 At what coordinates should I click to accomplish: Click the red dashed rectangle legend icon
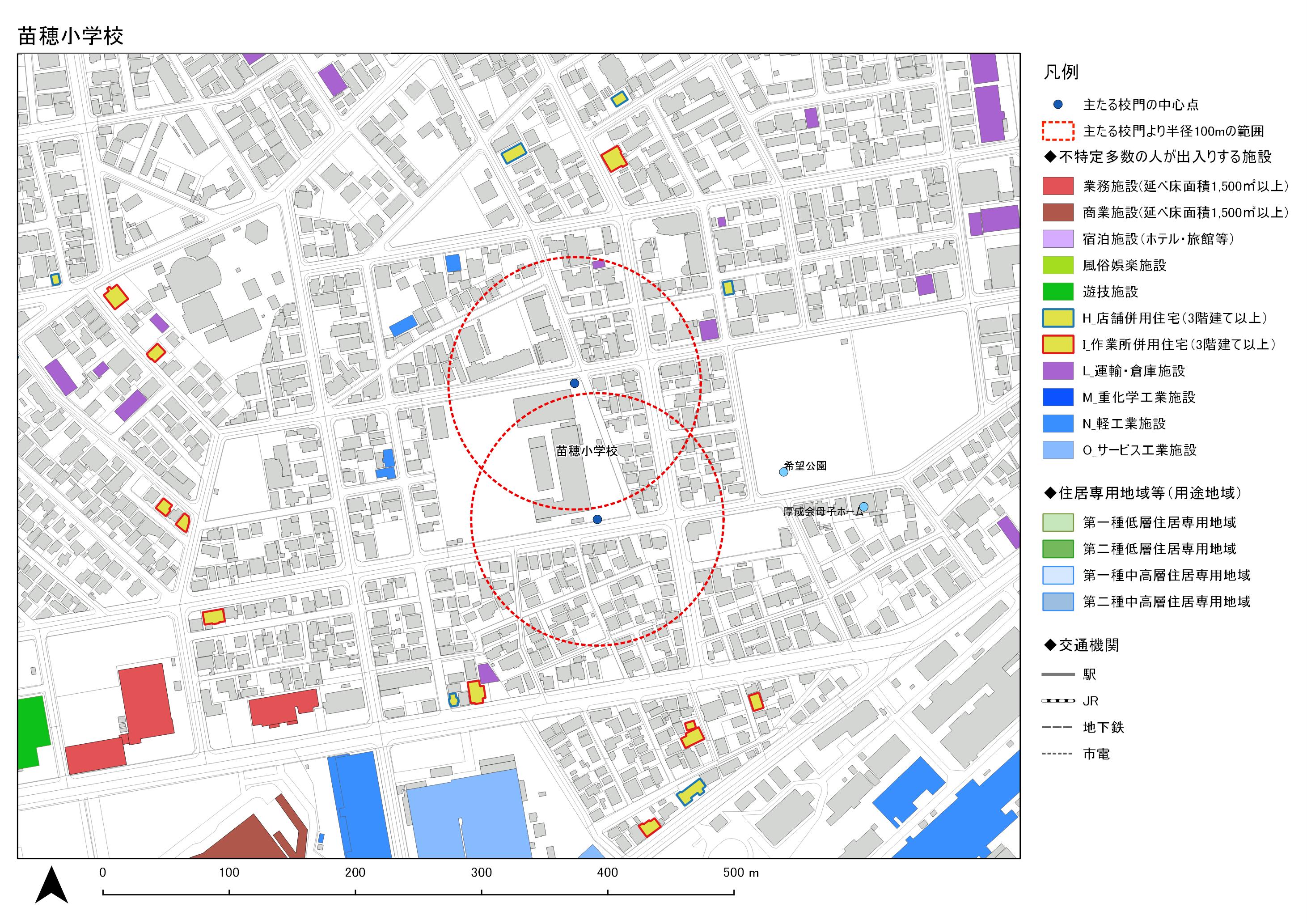1058,131
